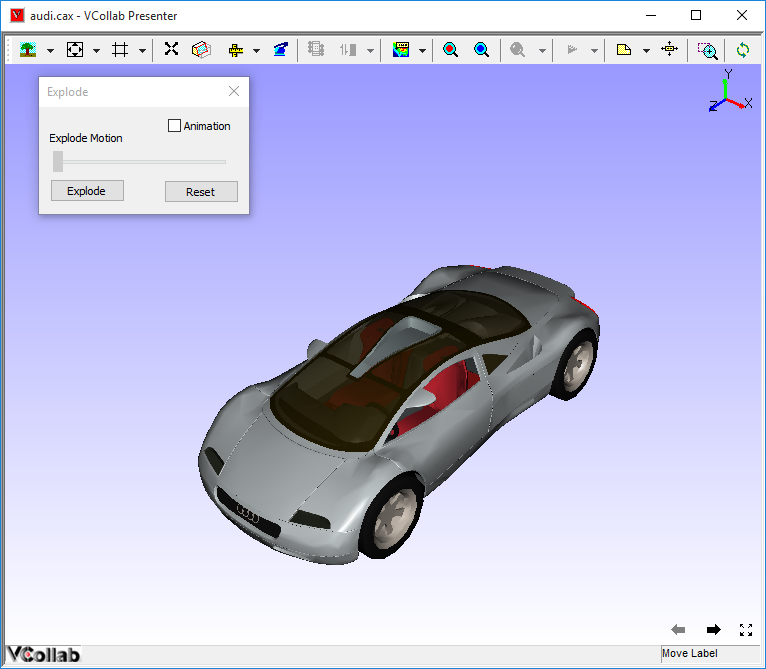Click the Explode Motion slider handle
The image size is (766, 669).
58,161
